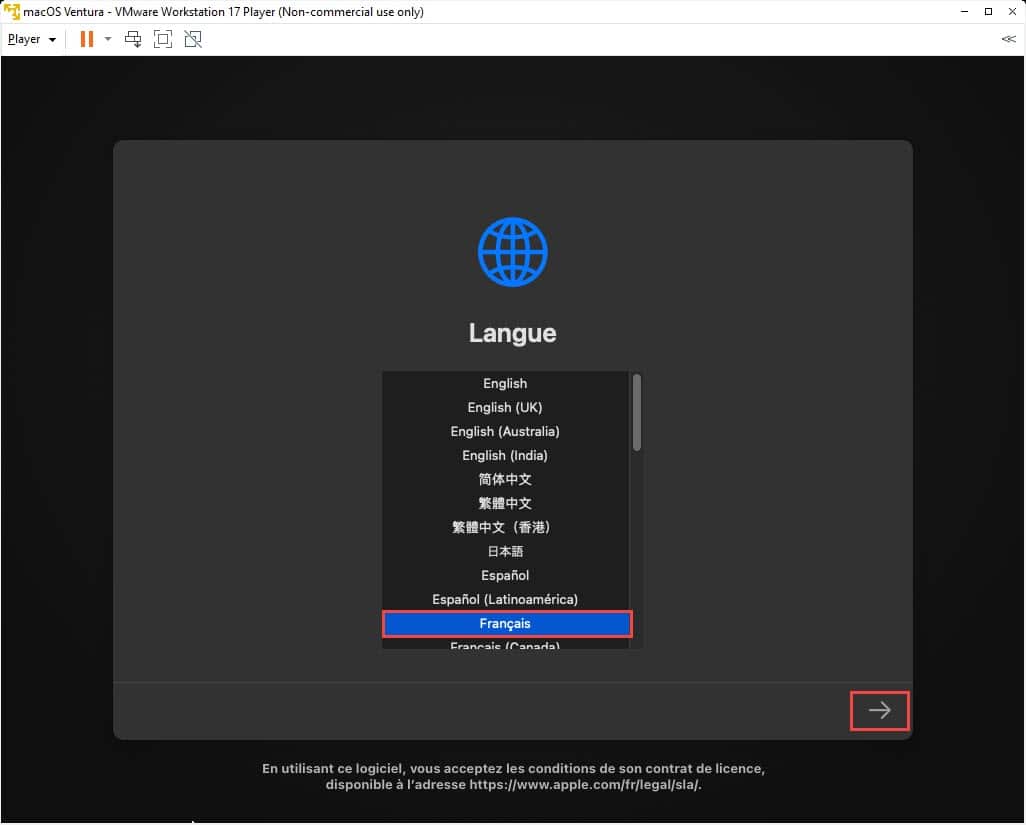Open the Player menu
The image size is (1026, 825).
pyautogui.click(x=31, y=39)
